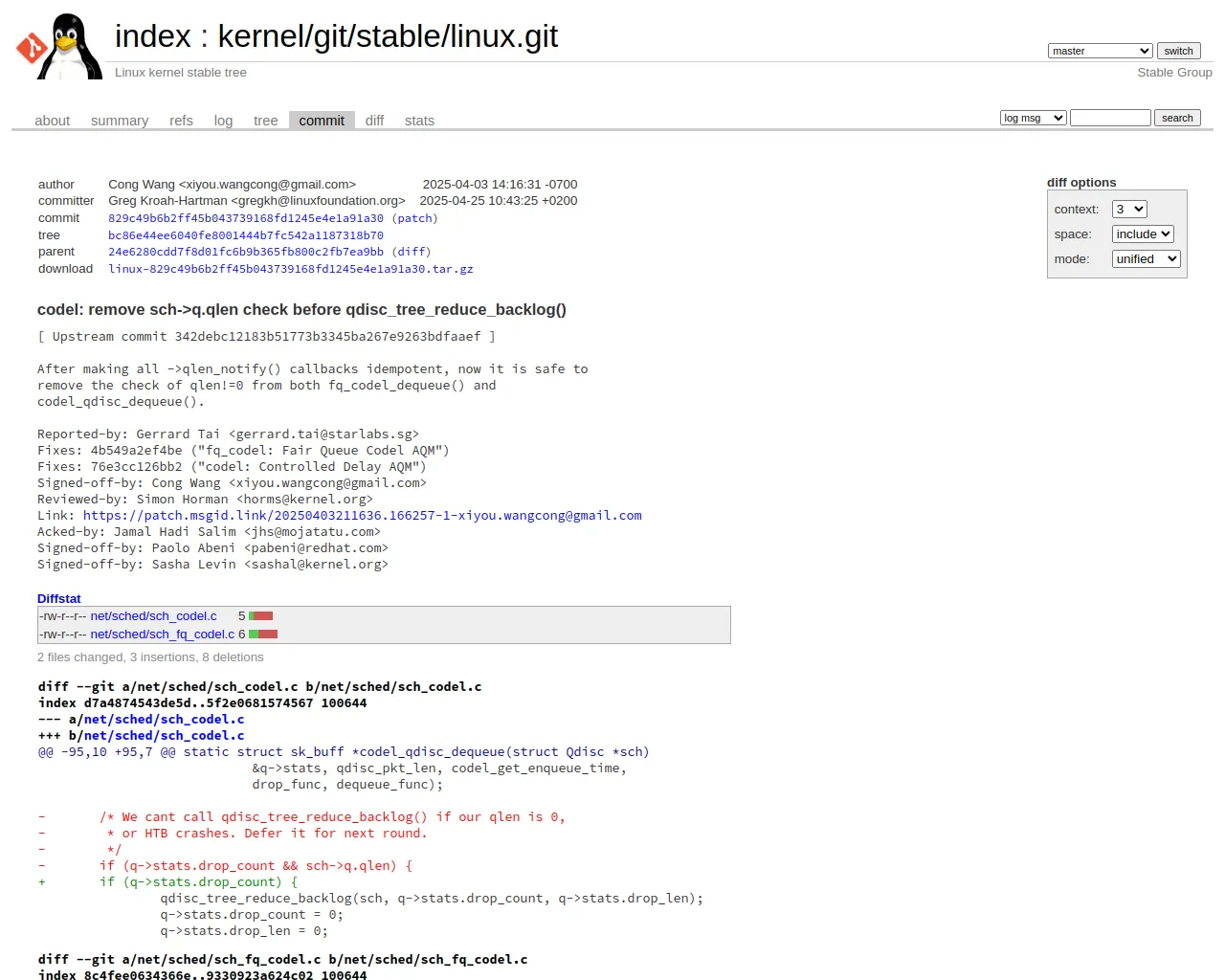Open parent commit 24e6280cdd7f link

[246, 252]
